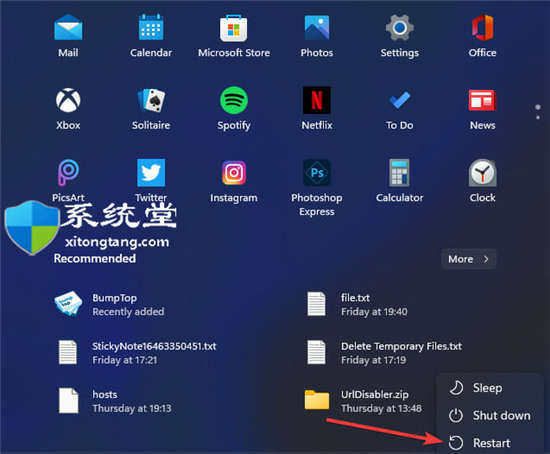Open the recently added BumpTop item

pyautogui.click(x=109, y=304)
